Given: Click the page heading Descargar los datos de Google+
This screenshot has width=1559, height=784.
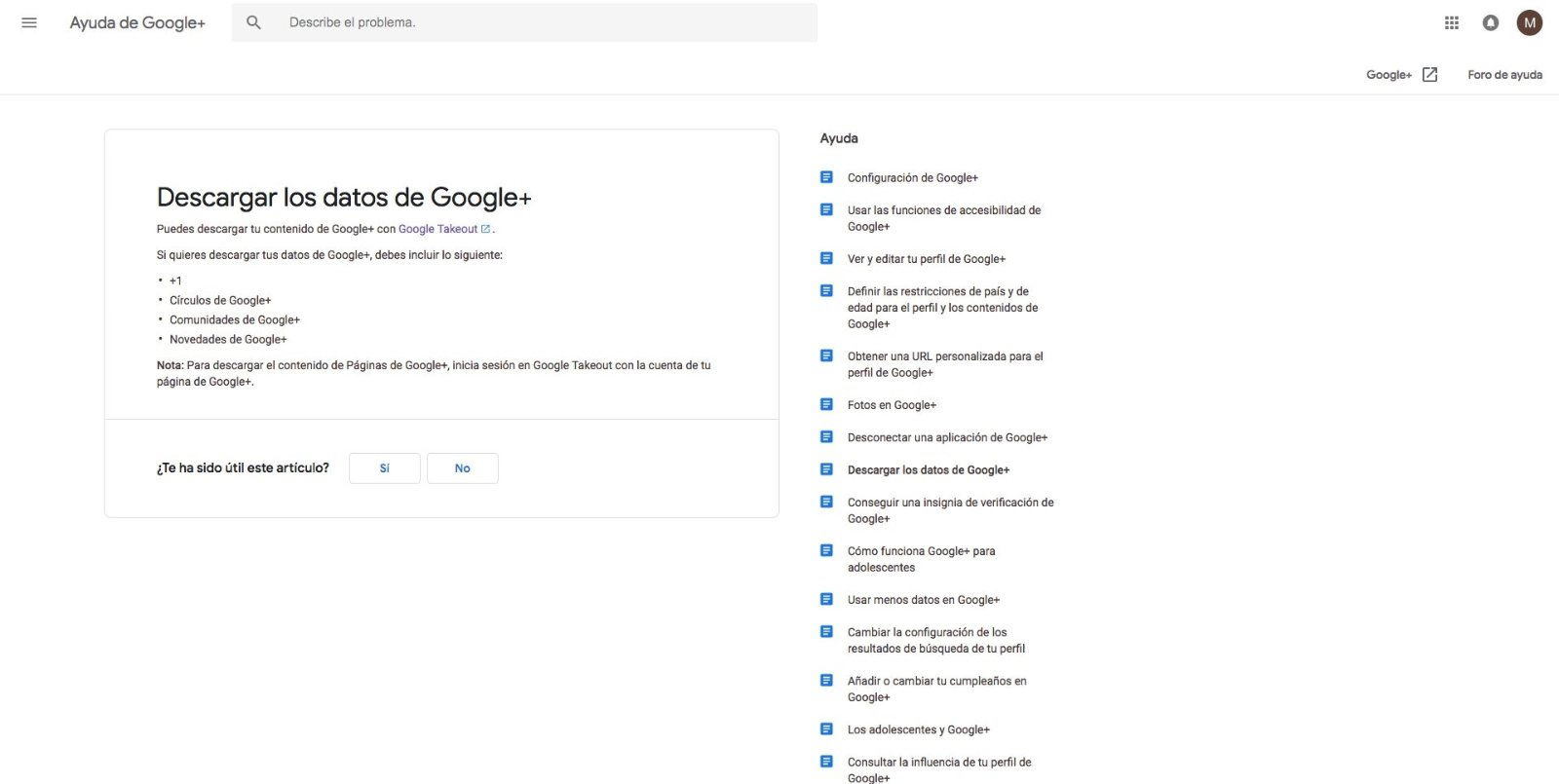Looking at the screenshot, I should coord(344,197).
